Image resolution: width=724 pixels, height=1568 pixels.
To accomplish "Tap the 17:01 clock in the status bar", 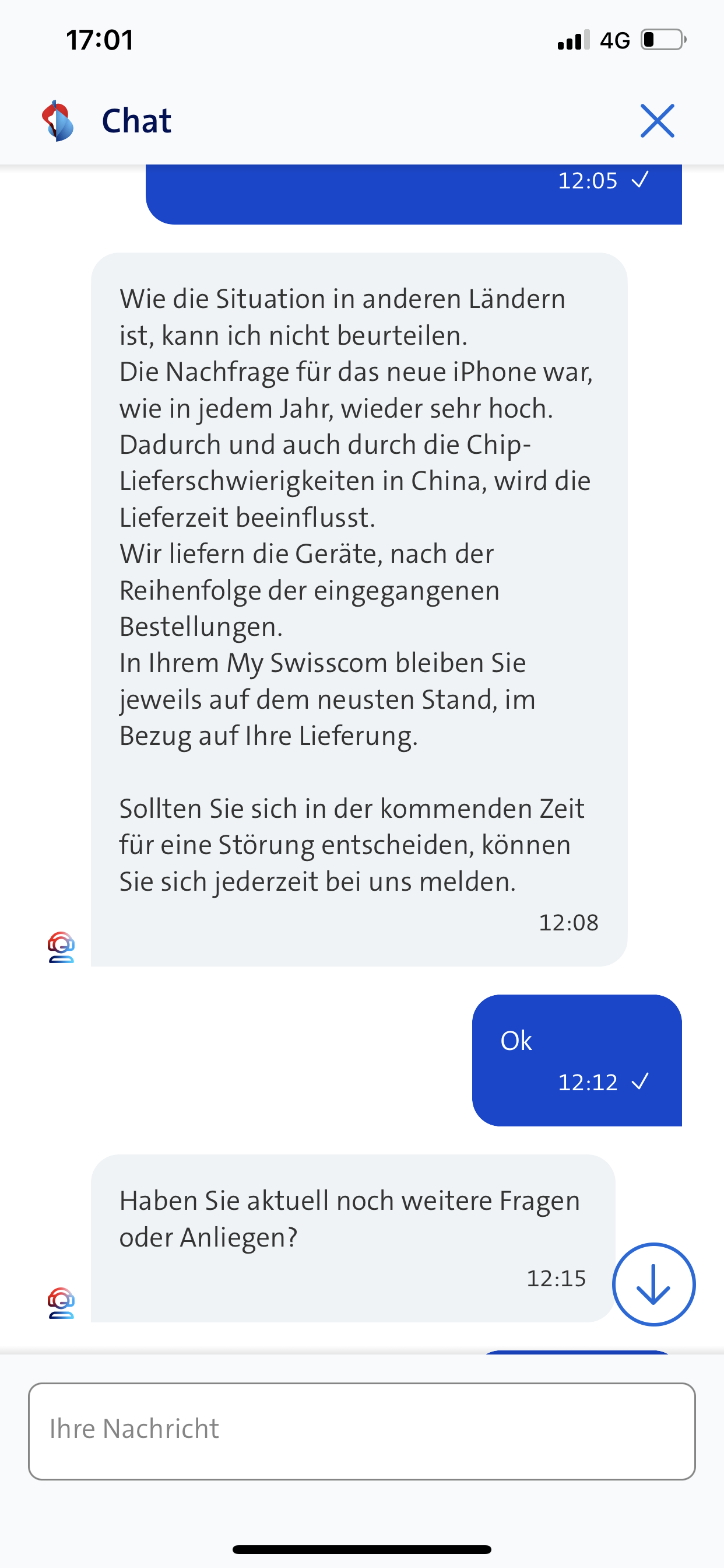I will click(x=100, y=40).
